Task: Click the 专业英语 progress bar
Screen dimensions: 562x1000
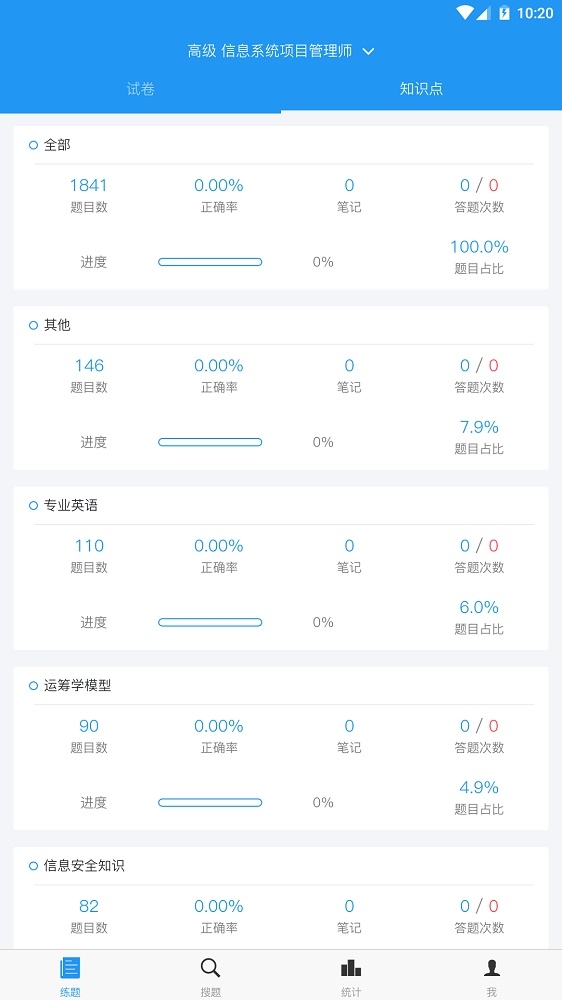Action: pyautogui.click(x=210, y=622)
